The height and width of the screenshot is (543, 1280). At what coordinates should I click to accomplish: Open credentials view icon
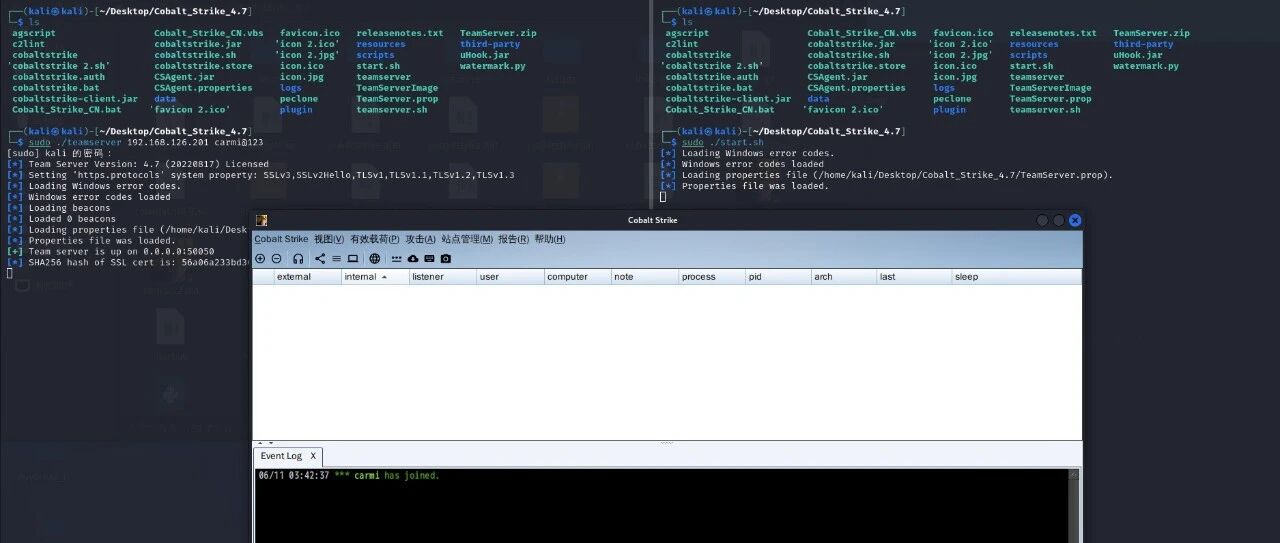[397, 258]
